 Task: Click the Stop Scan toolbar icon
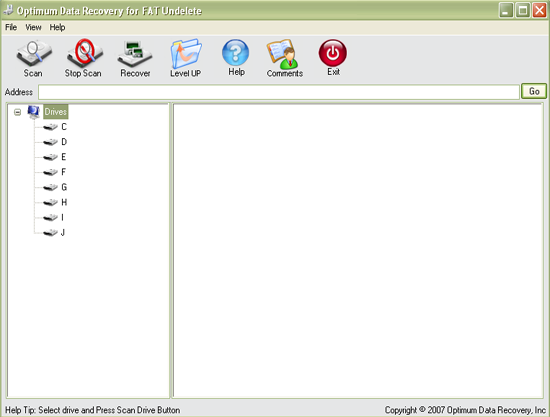85,53
